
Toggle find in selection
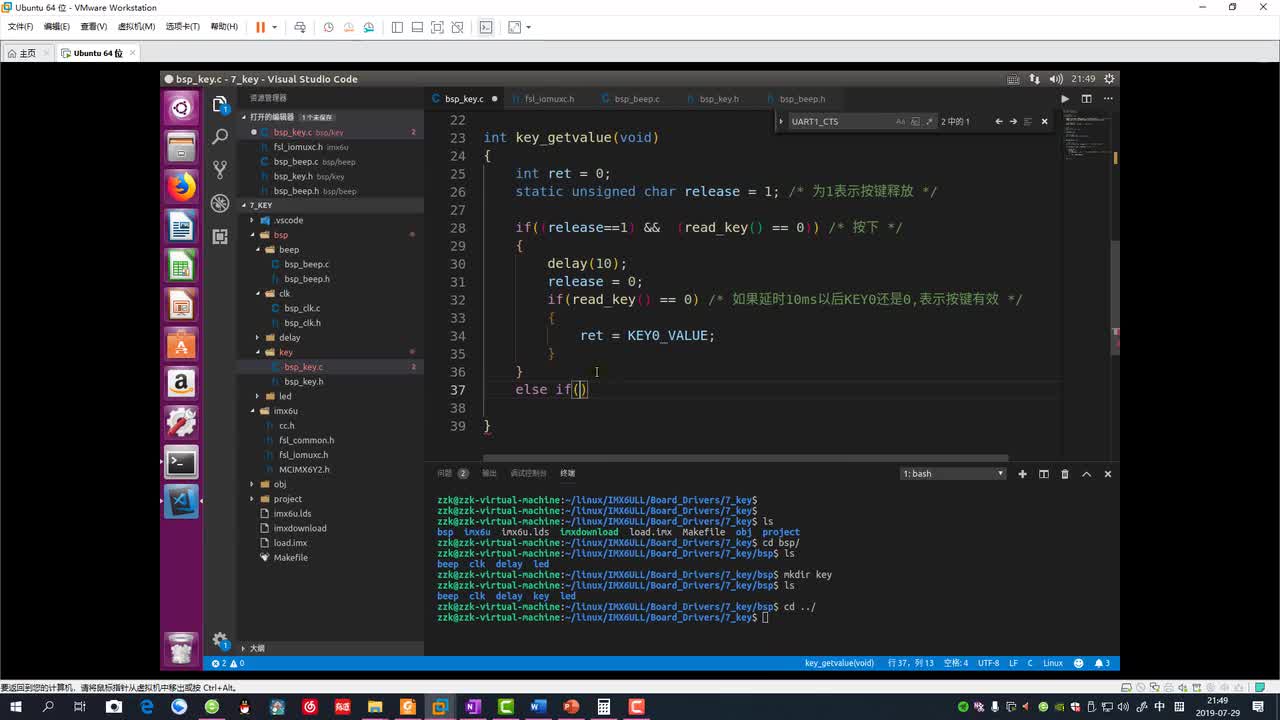pos(1027,121)
